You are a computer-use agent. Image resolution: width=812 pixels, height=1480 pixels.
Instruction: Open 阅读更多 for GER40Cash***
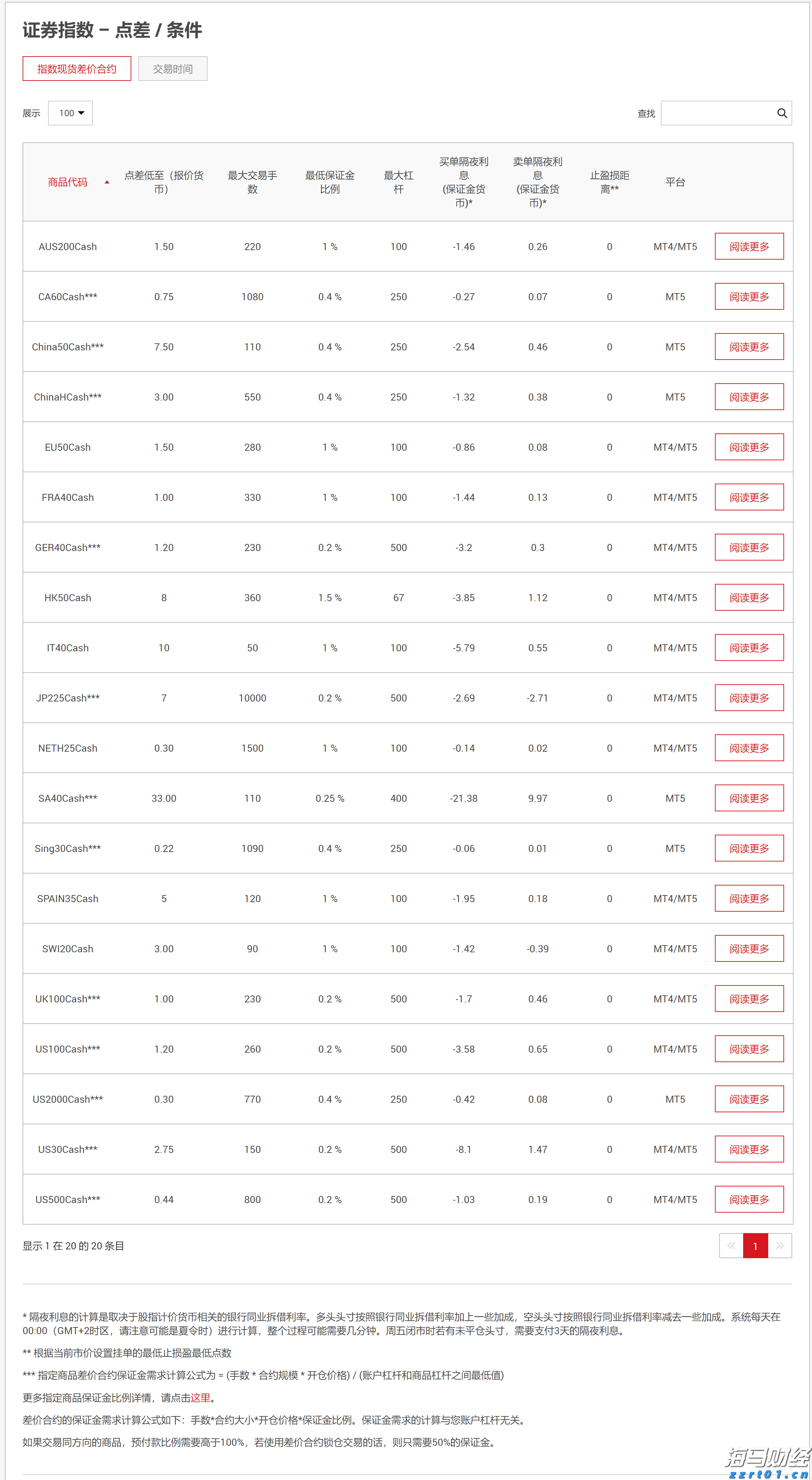point(750,547)
